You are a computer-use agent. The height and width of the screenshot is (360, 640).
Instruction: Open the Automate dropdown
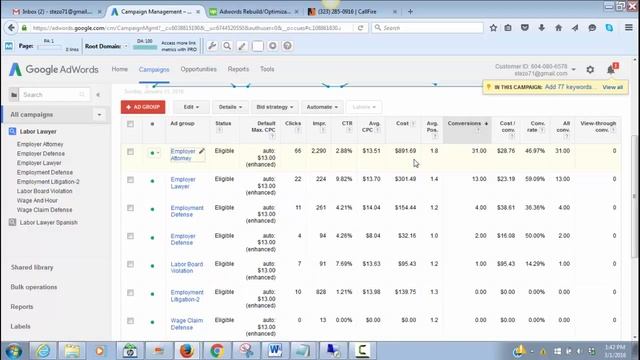322,107
